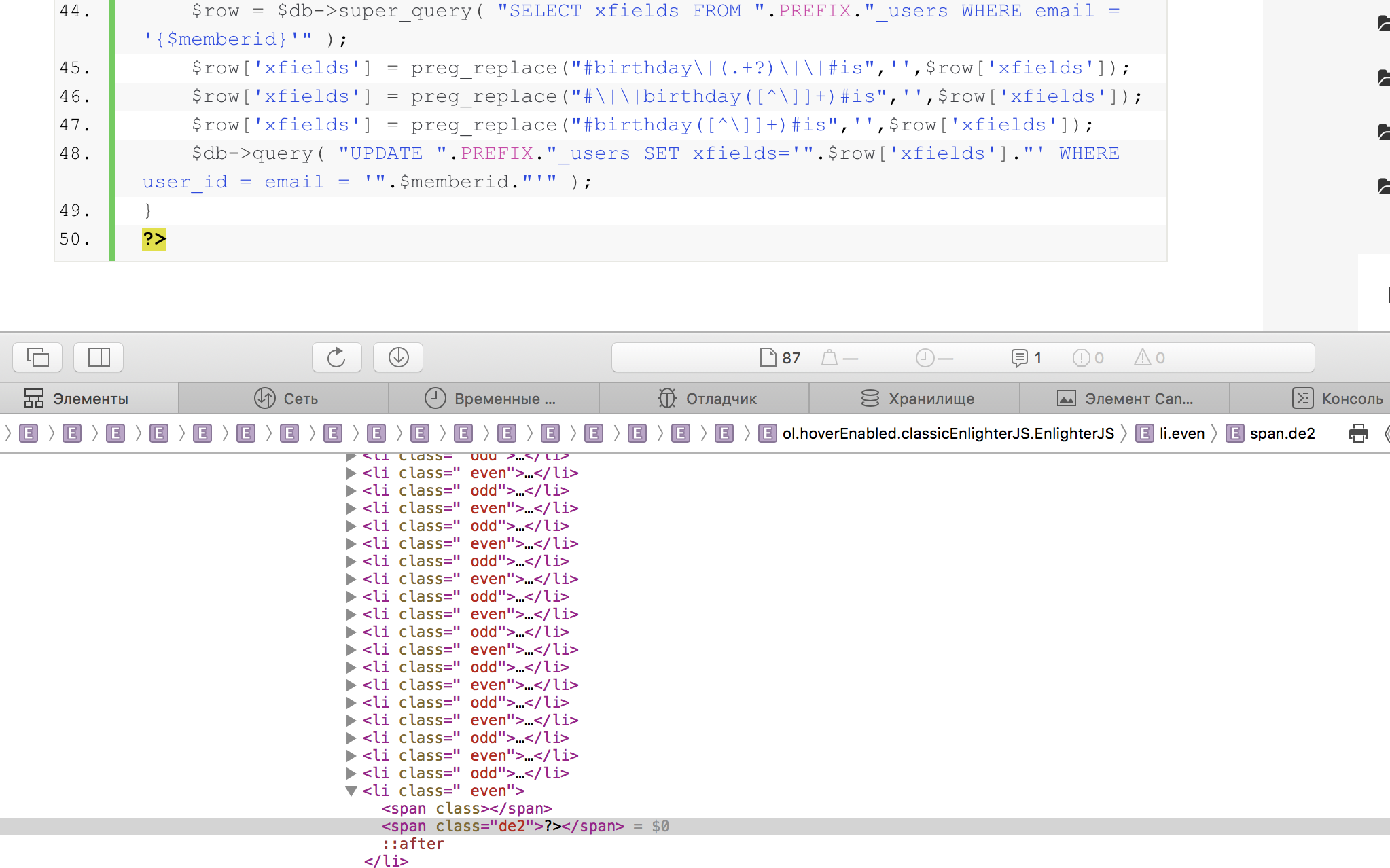This screenshot has width=1390, height=868.
Task: Click line number 49. in code listing
Action: click(75, 211)
